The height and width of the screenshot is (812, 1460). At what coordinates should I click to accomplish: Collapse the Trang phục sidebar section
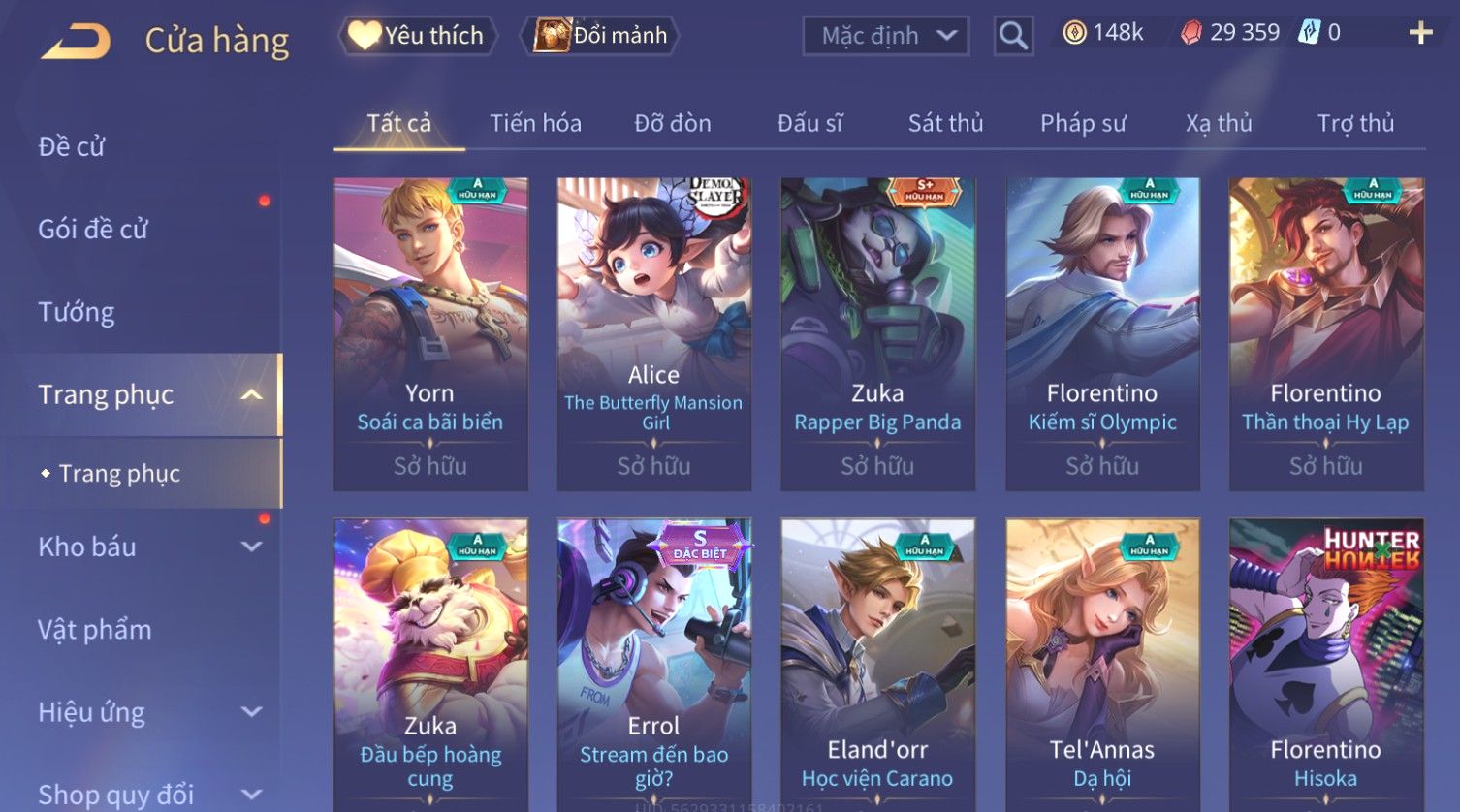tap(251, 394)
